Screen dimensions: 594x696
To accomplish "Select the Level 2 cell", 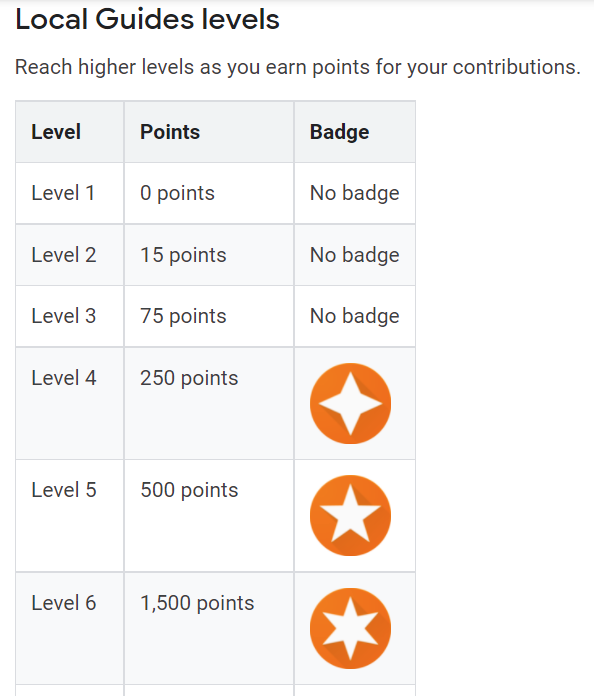I will point(70,255).
